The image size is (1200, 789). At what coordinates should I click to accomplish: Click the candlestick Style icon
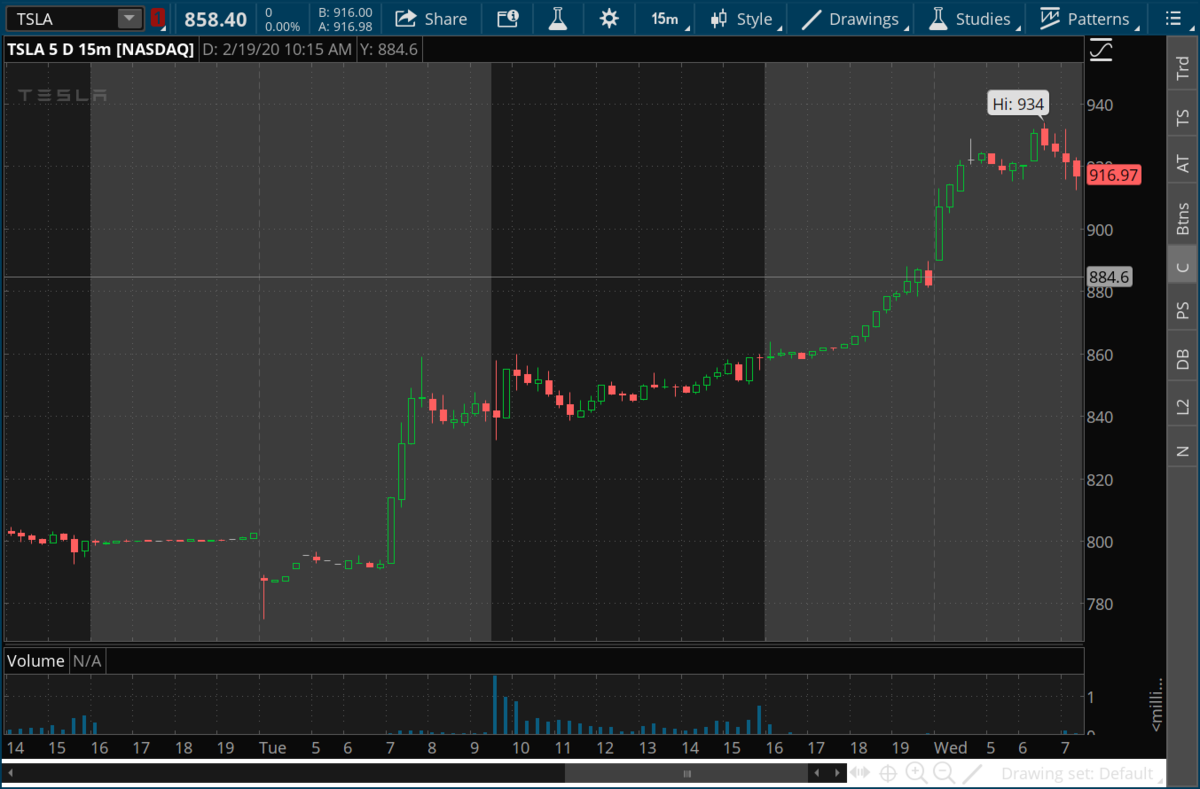[x=718, y=18]
